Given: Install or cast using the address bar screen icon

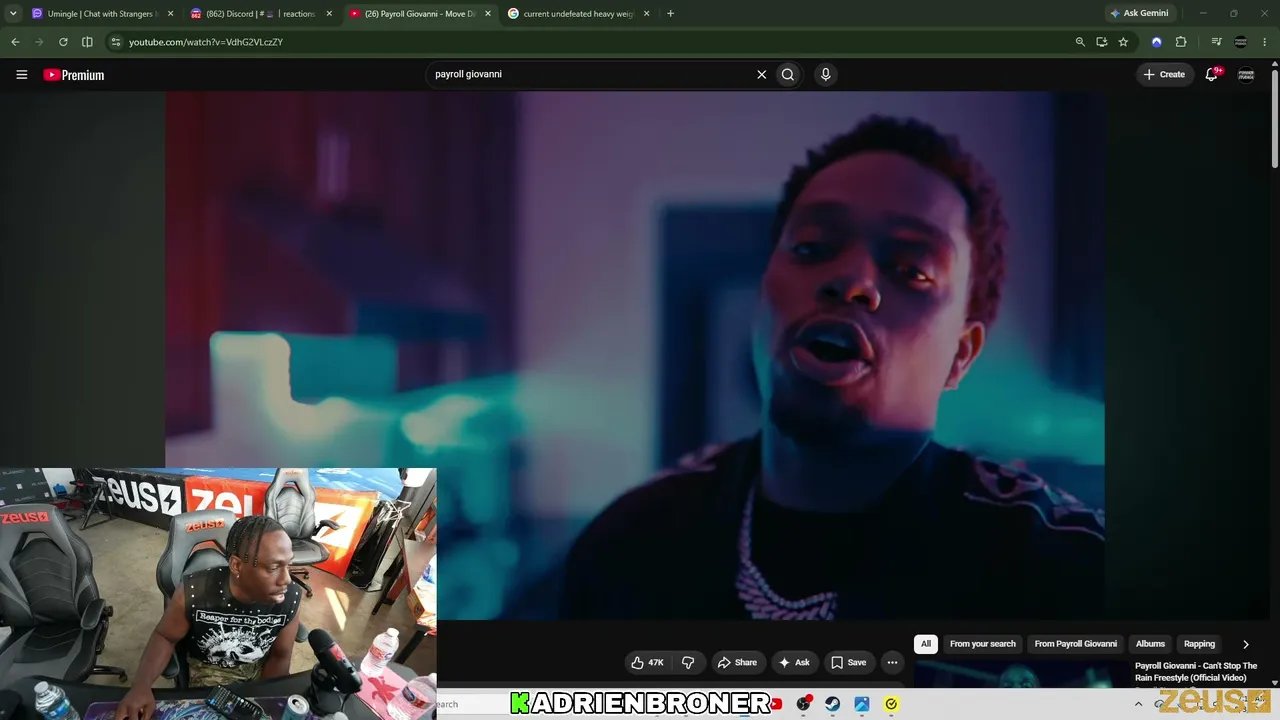Looking at the screenshot, I should pos(1101,42).
